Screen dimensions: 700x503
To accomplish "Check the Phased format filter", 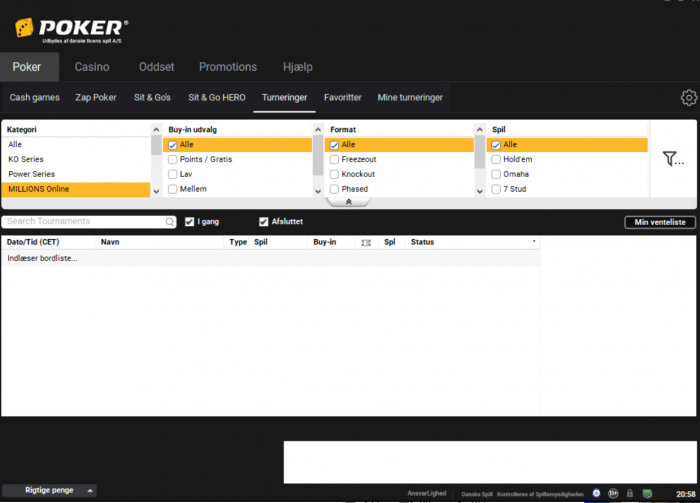I will (334, 189).
